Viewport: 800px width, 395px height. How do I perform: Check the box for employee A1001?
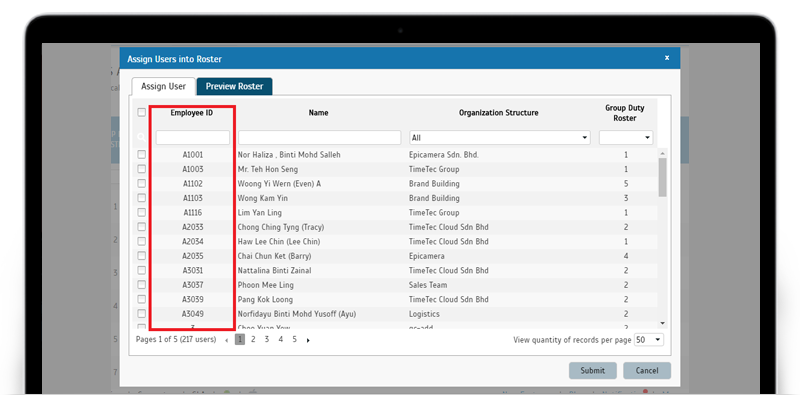tap(141, 154)
